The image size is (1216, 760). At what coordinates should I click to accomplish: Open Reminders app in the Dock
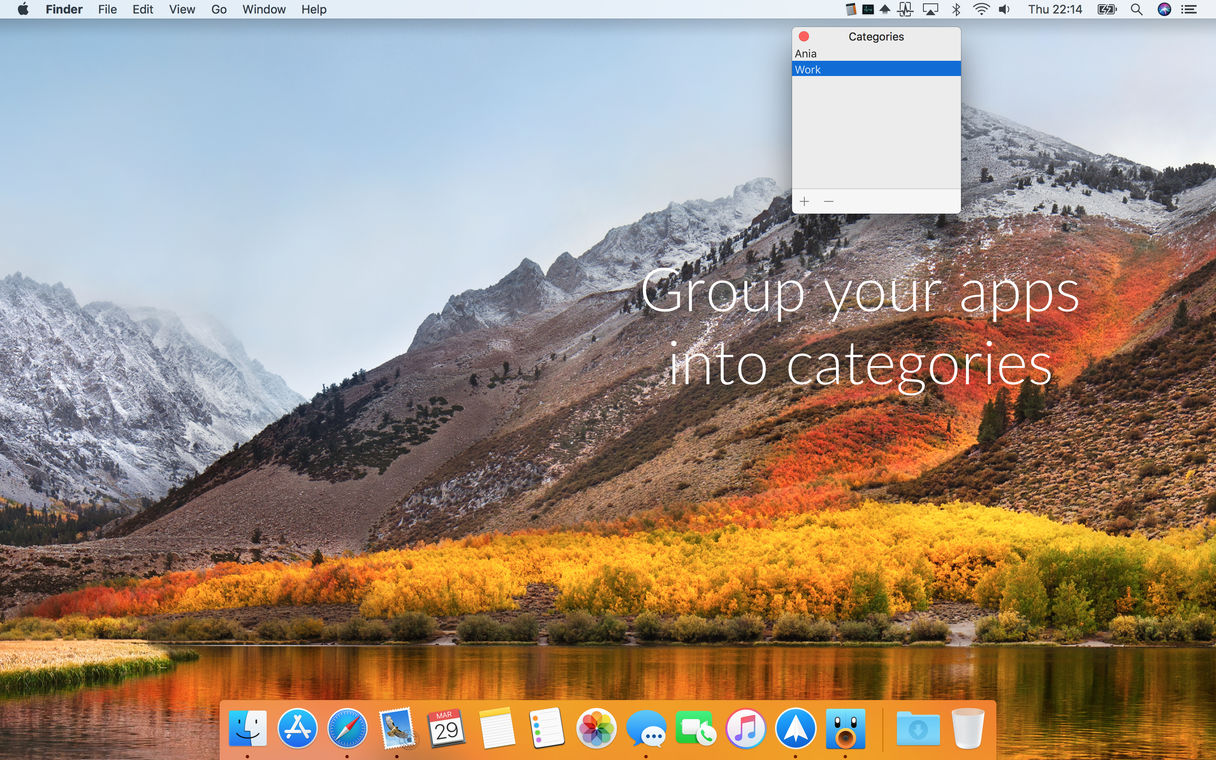point(547,728)
